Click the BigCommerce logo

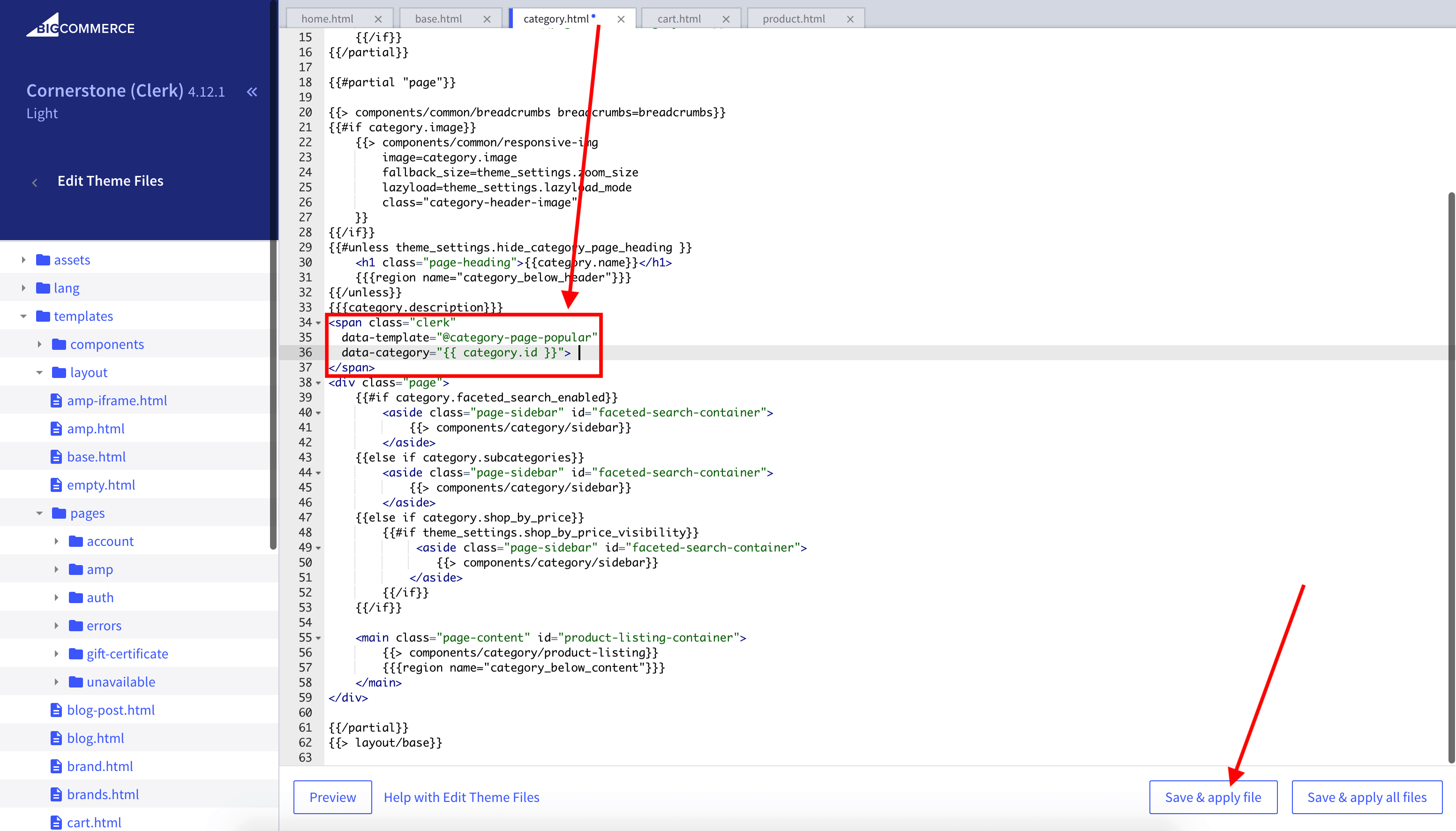tap(81, 26)
